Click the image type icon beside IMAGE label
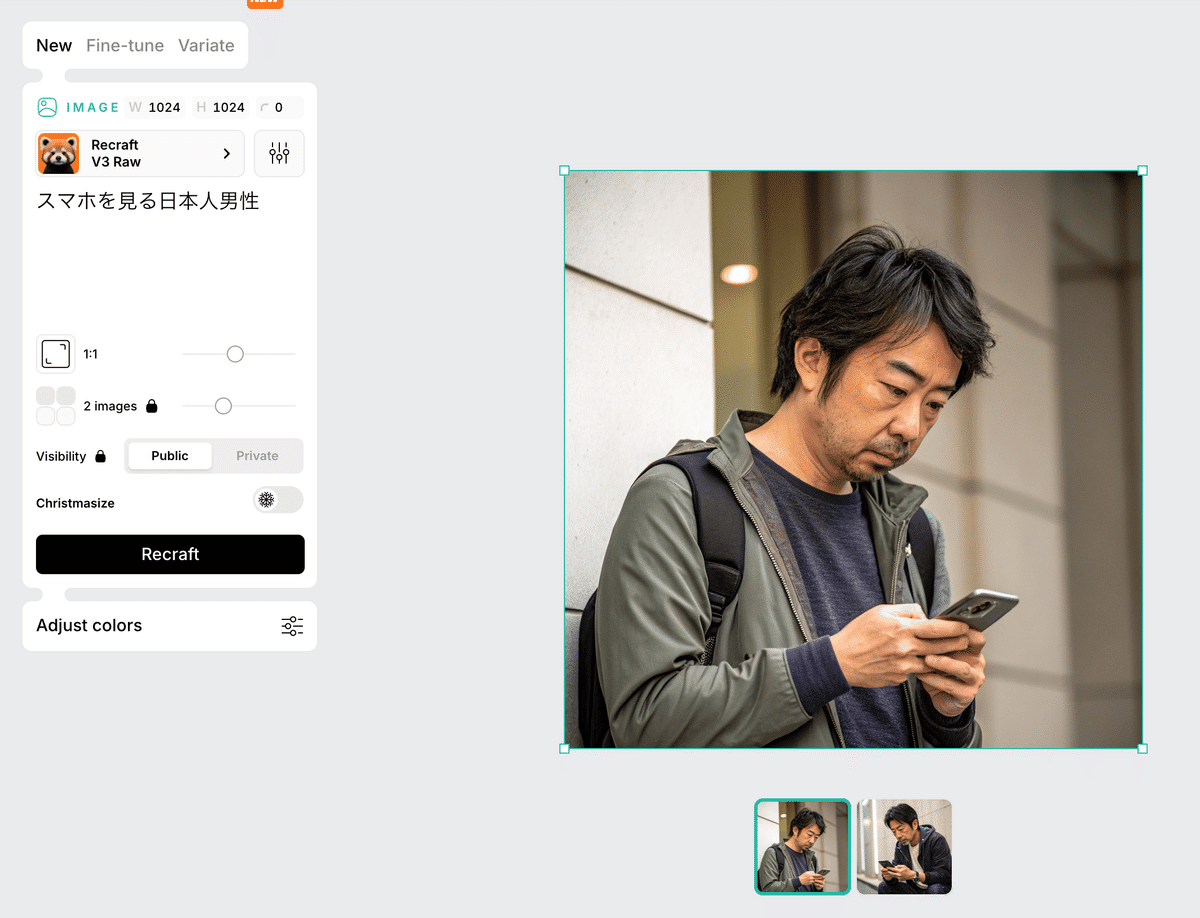 pyautogui.click(x=47, y=107)
